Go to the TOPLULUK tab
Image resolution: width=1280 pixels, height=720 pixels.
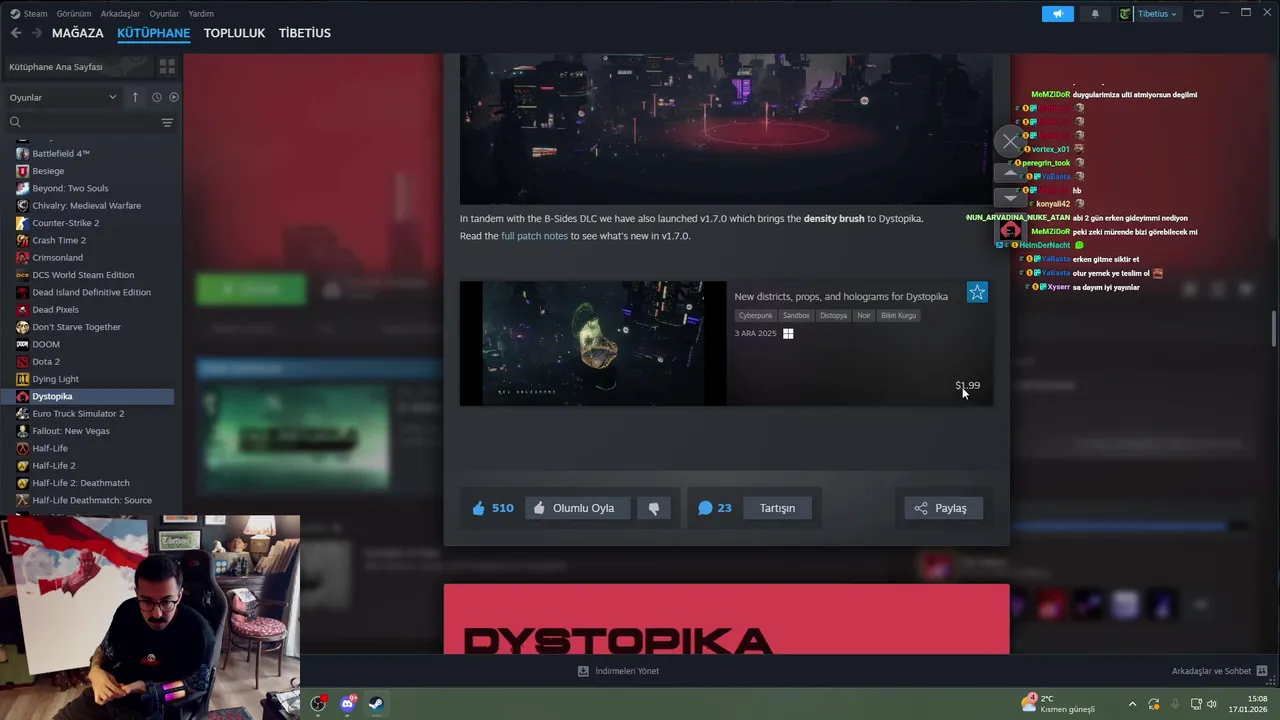[234, 33]
